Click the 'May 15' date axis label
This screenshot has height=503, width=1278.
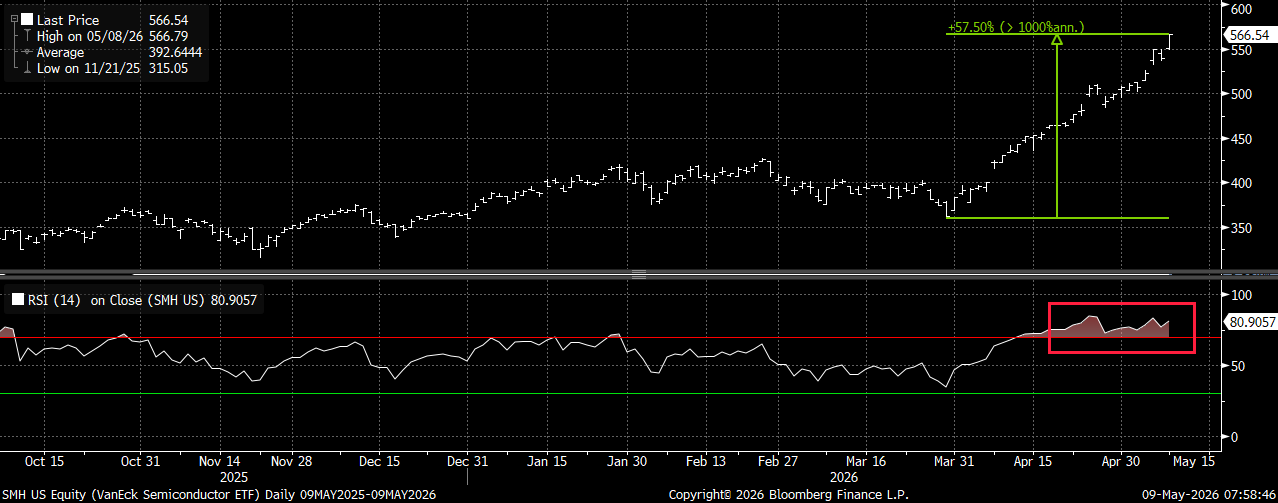[1194, 462]
